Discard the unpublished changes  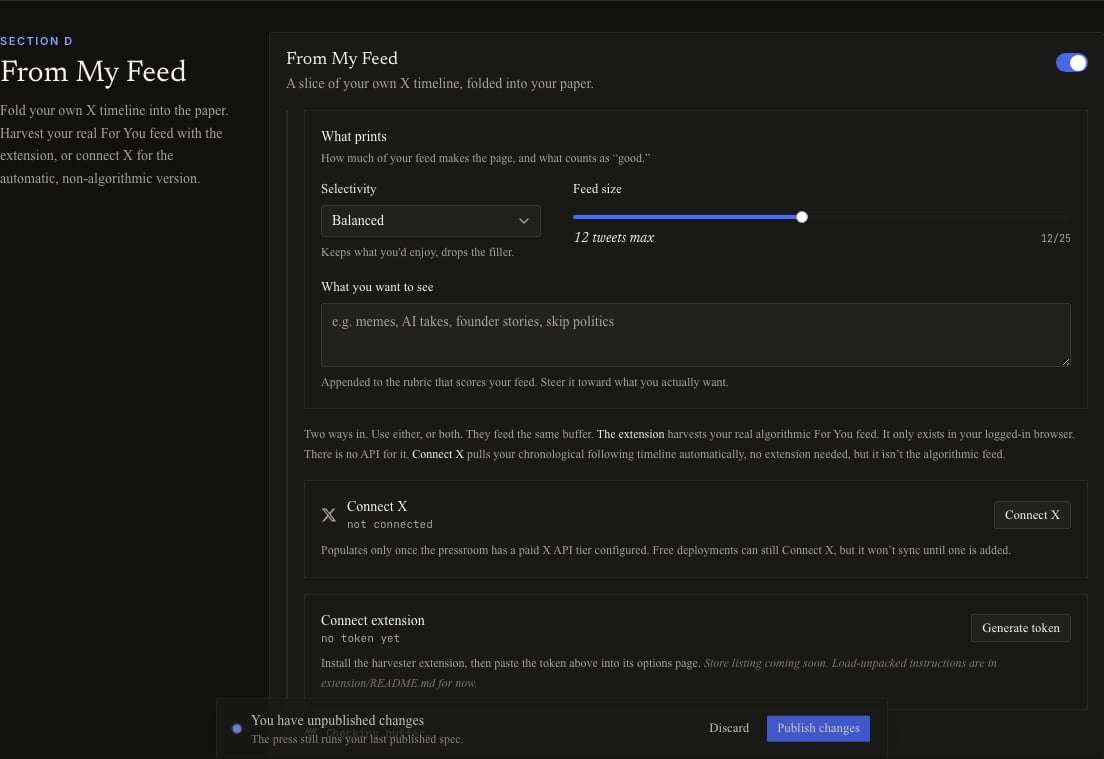tap(729, 728)
